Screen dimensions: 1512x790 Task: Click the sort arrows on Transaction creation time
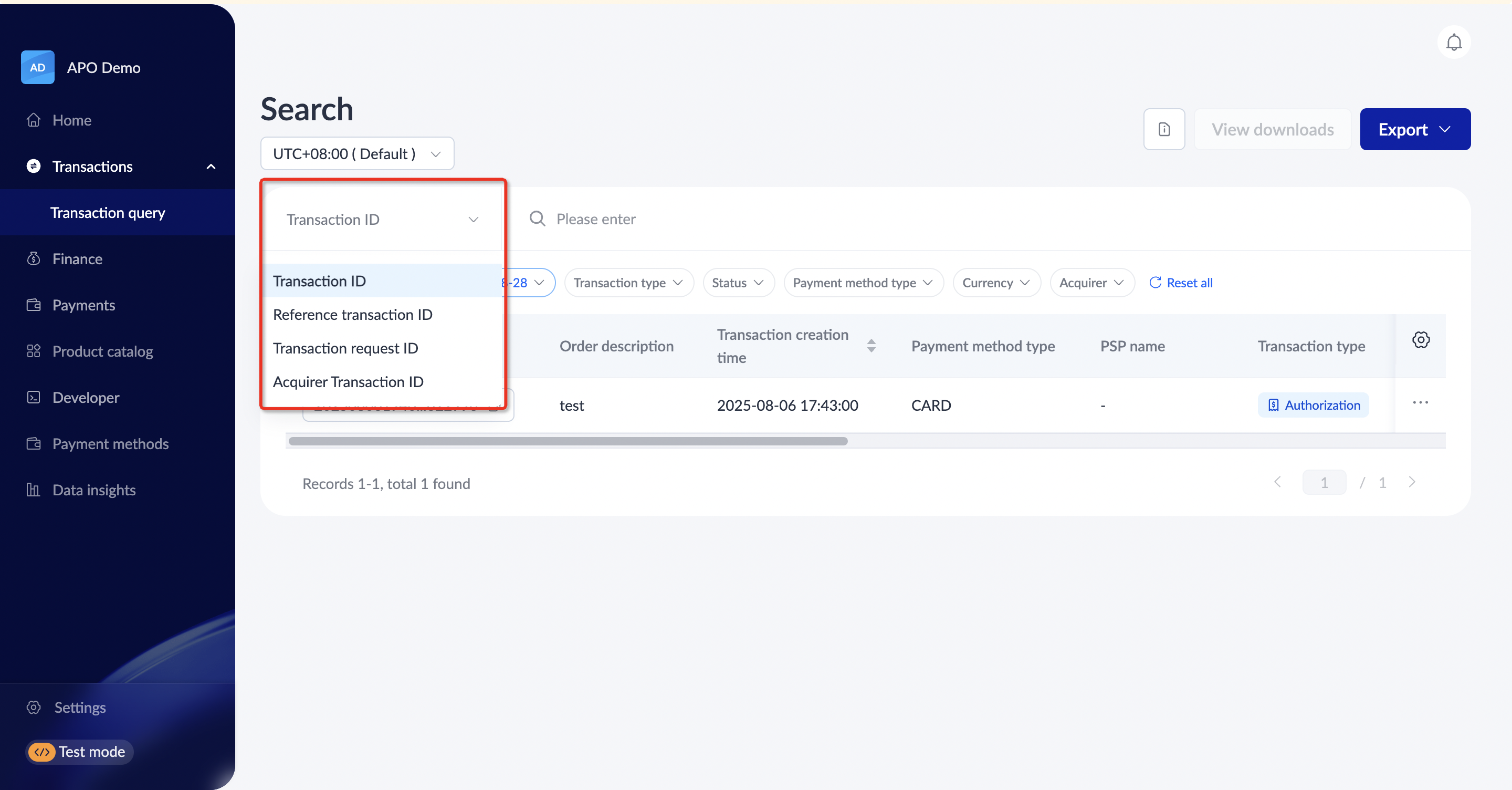coord(871,346)
